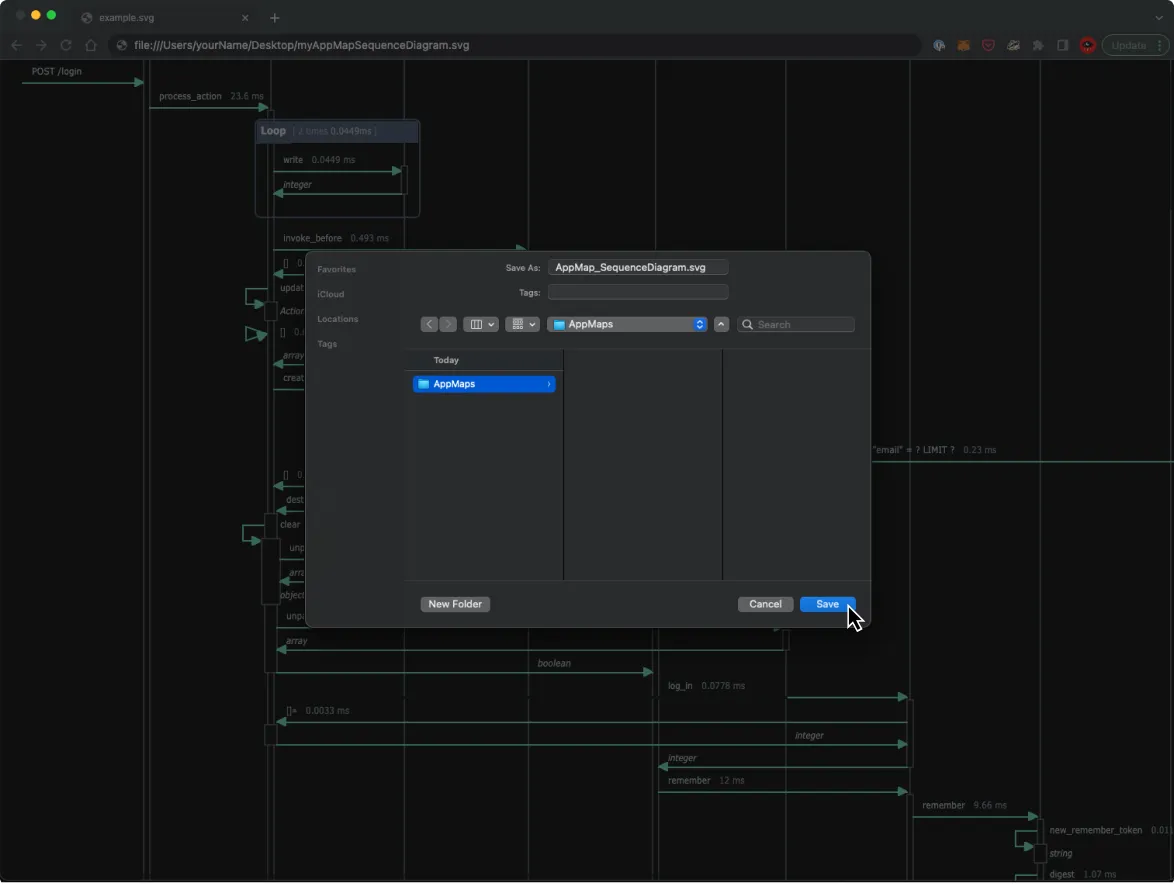Click the Save button in the dialog
This screenshot has width=1174, height=885.
(x=827, y=604)
